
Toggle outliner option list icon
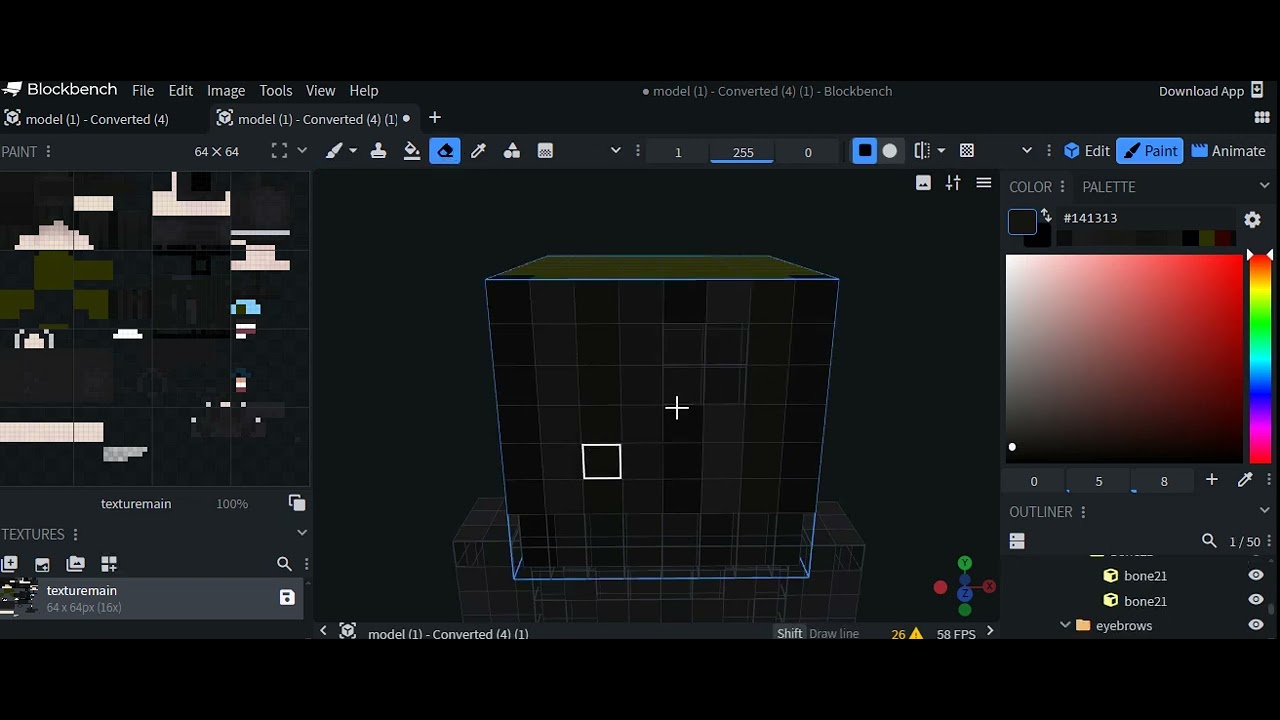point(1017,541)
